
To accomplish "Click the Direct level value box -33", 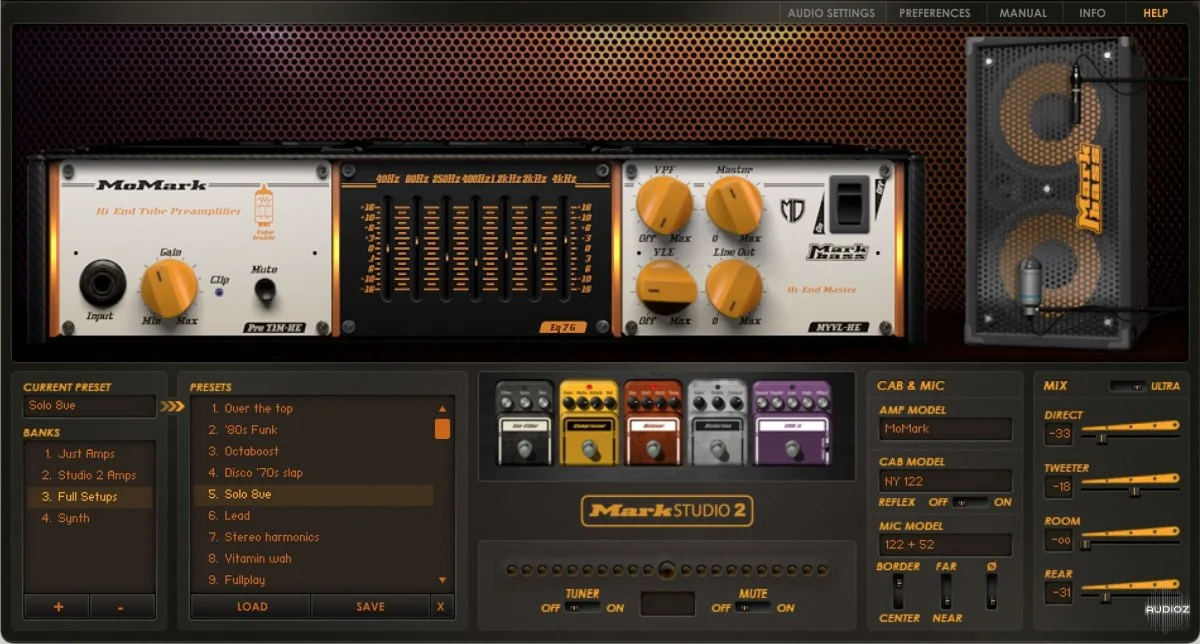I will 1059,434.
